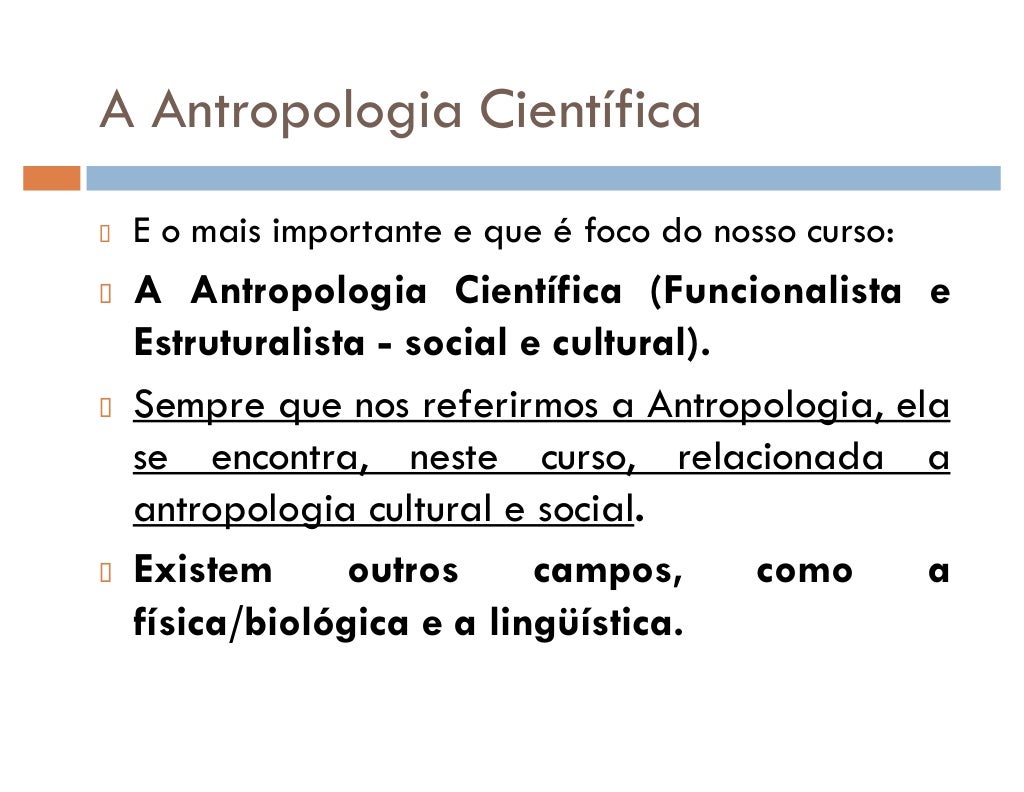Click the slide title 'A Antropologia Científica'
1024x792 pixels.
(400, 110)
